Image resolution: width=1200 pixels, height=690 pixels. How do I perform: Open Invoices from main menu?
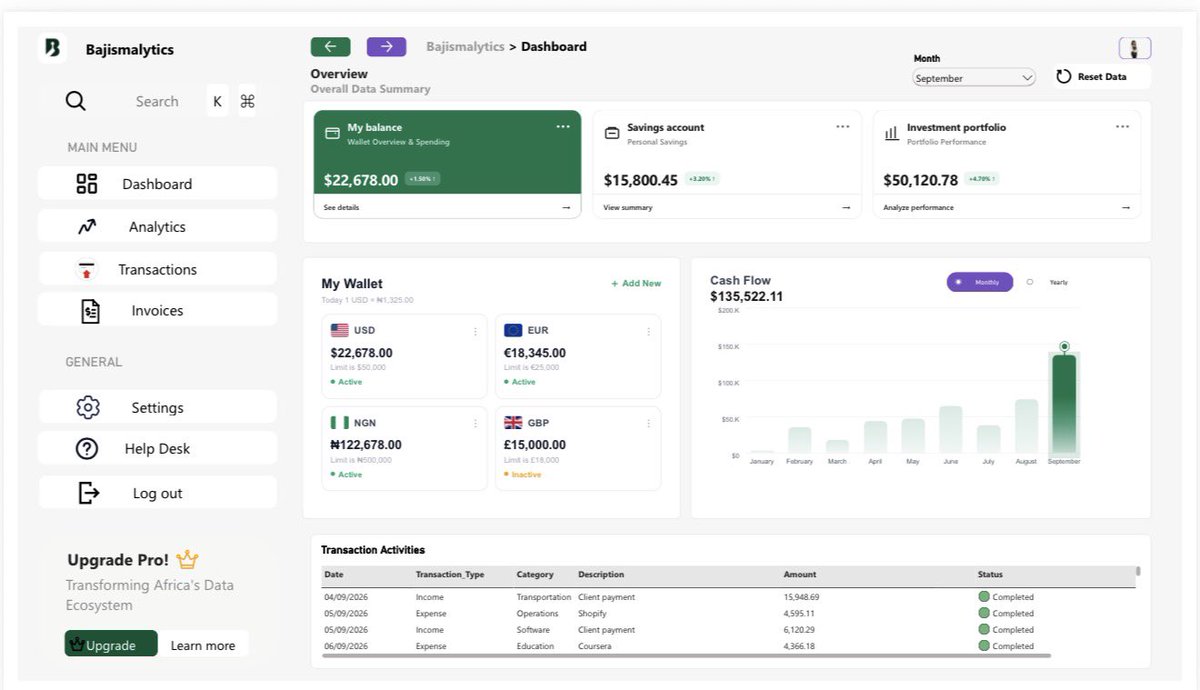(157, 310)
